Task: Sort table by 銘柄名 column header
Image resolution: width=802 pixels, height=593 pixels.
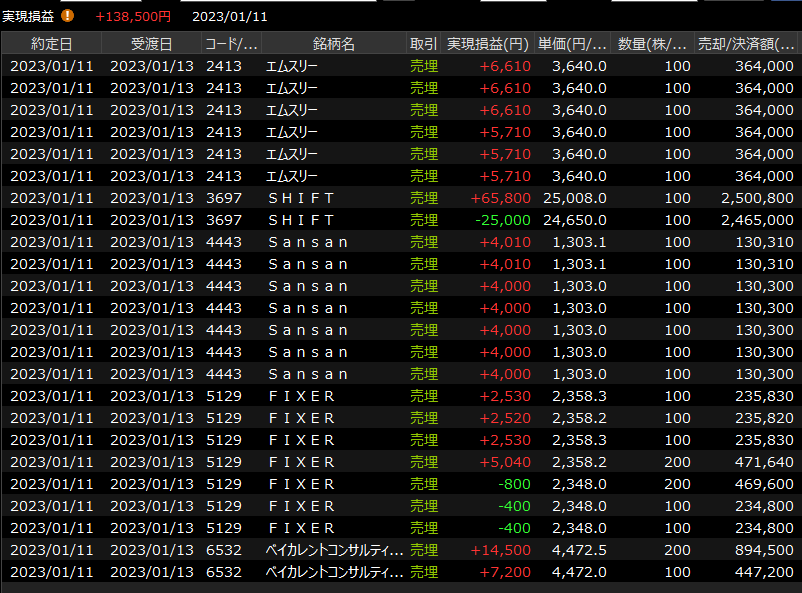Action: (x=333, y=44)
